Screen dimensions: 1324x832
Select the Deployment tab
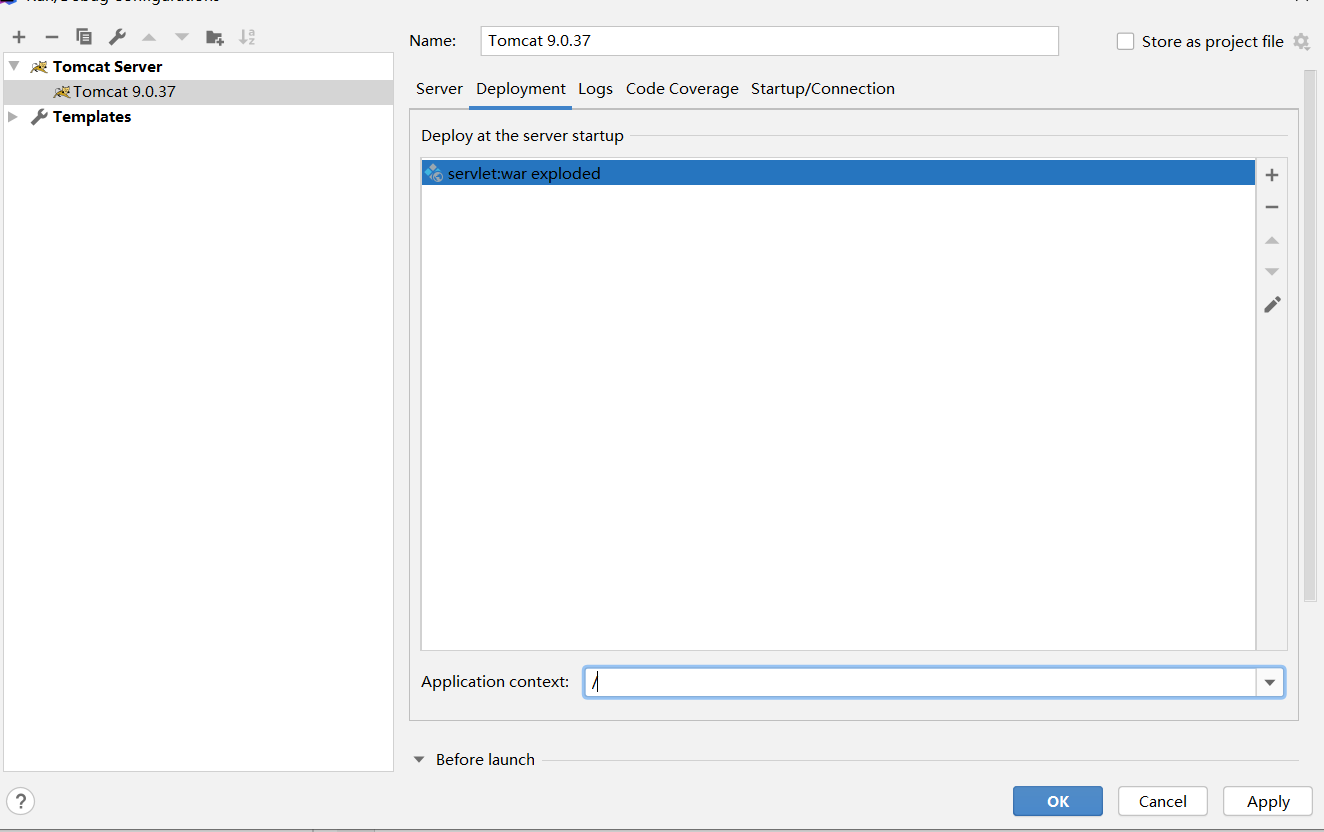coord(521,89)
